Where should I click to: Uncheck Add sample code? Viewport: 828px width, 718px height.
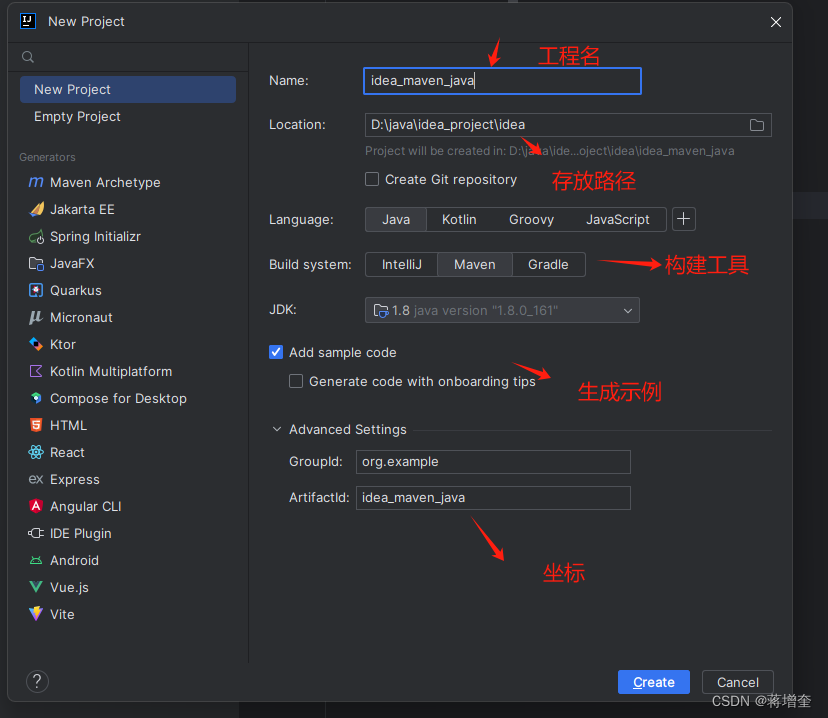276,352
